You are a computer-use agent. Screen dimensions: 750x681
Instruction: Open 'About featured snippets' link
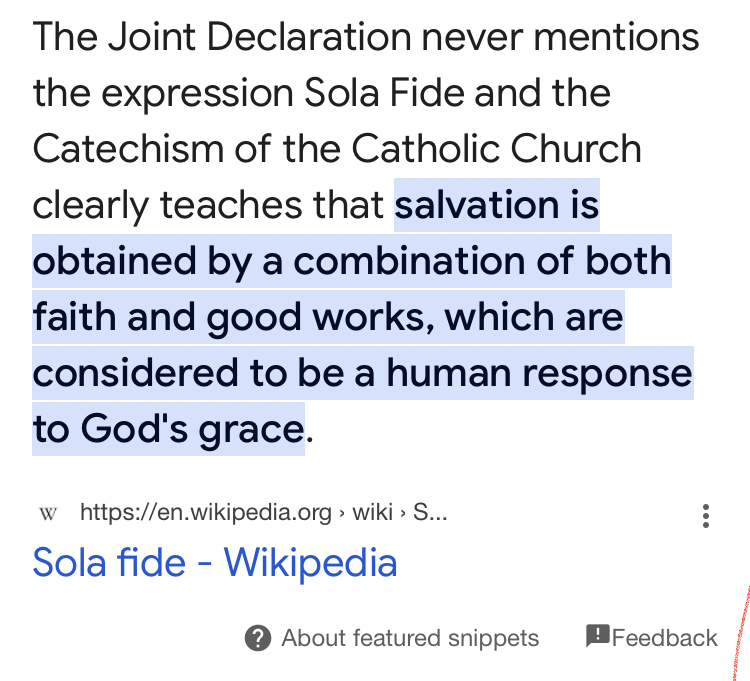point(410,638)
